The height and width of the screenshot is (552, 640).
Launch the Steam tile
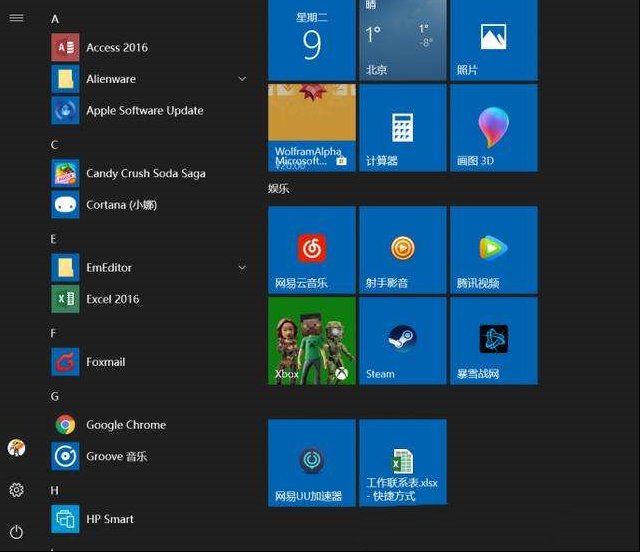403,341
